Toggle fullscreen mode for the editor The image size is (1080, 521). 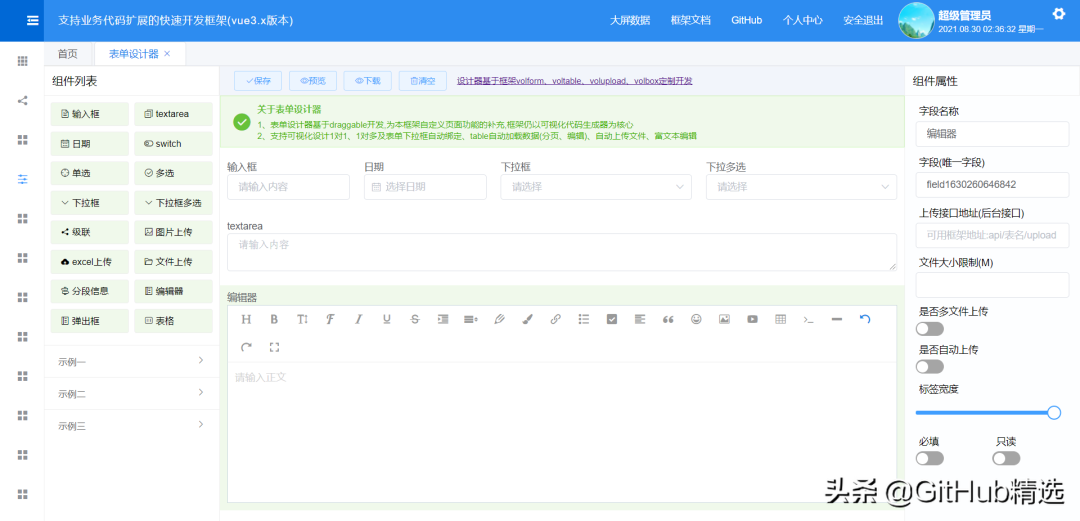click(274, 347)
